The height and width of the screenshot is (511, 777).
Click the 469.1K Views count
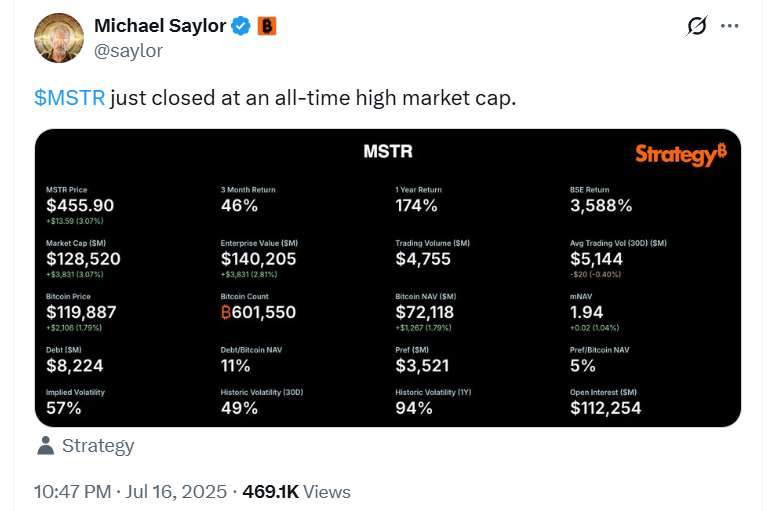tap(296, 492)
